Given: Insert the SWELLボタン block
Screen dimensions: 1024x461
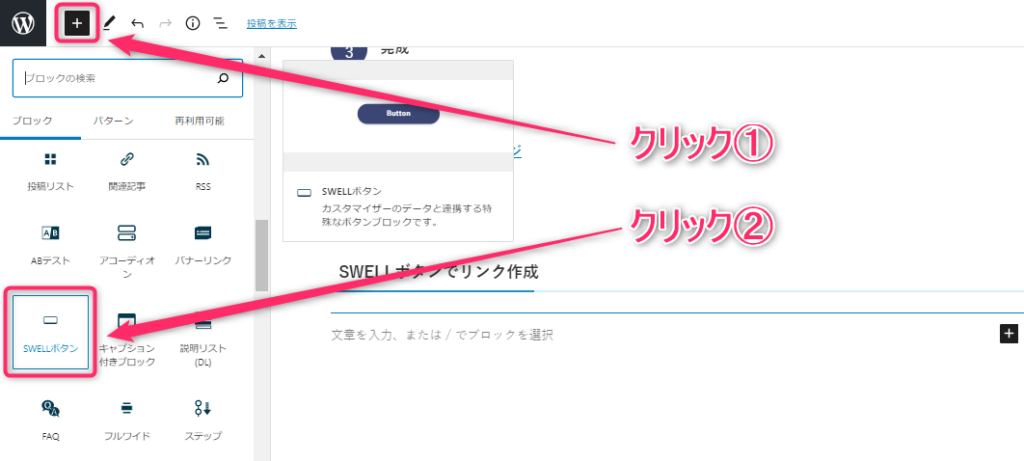Looking at the screenshot, I should coord(51,332).
